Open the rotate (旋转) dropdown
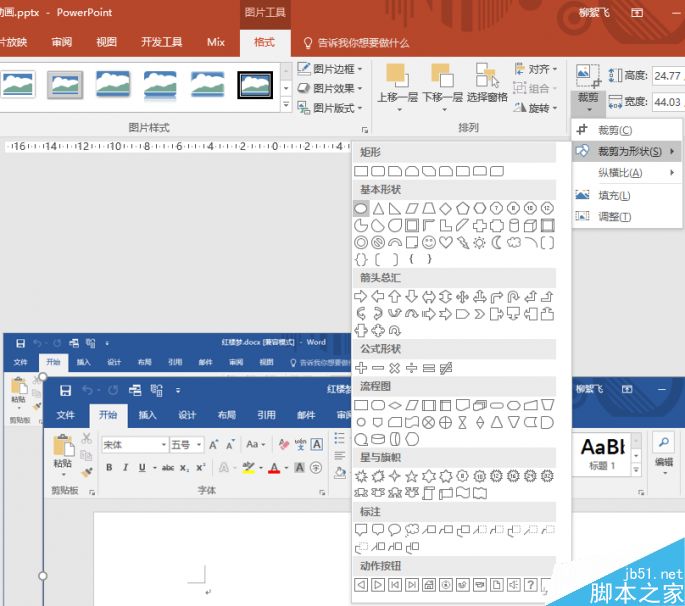 pos(537,108)
